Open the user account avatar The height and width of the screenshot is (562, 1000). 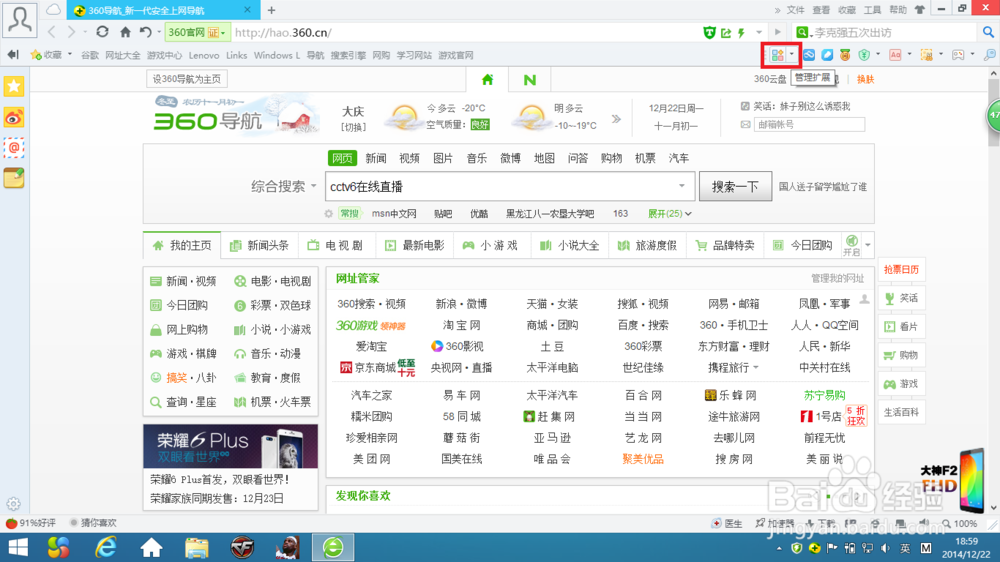pyautogui.click(x=20, y=19)
